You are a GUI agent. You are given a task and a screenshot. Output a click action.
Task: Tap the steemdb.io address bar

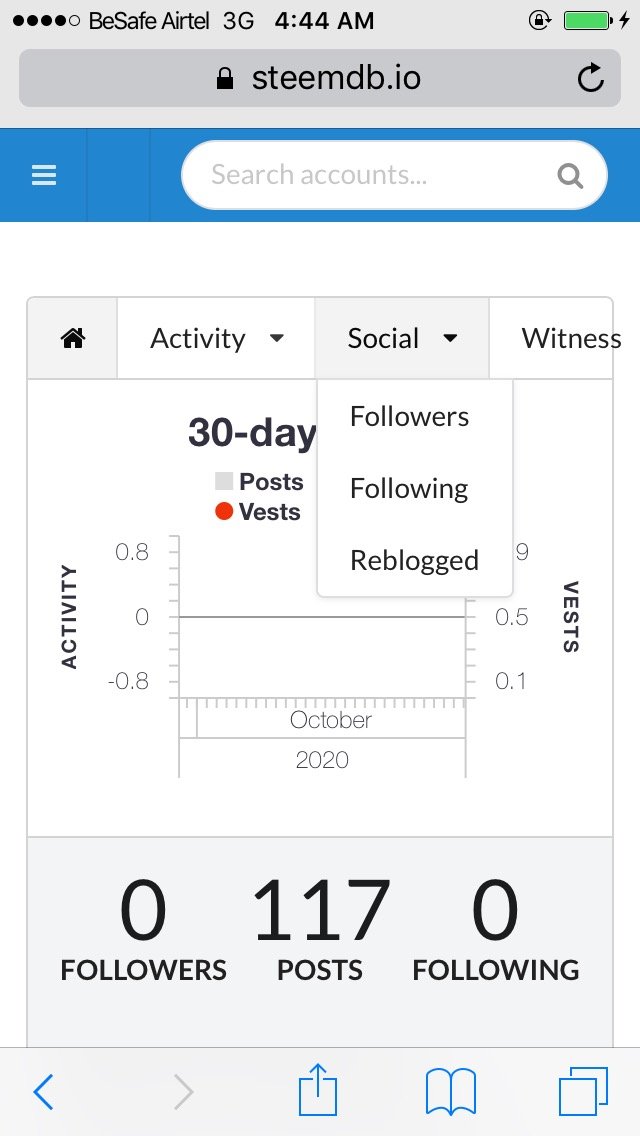coord(320,78)
